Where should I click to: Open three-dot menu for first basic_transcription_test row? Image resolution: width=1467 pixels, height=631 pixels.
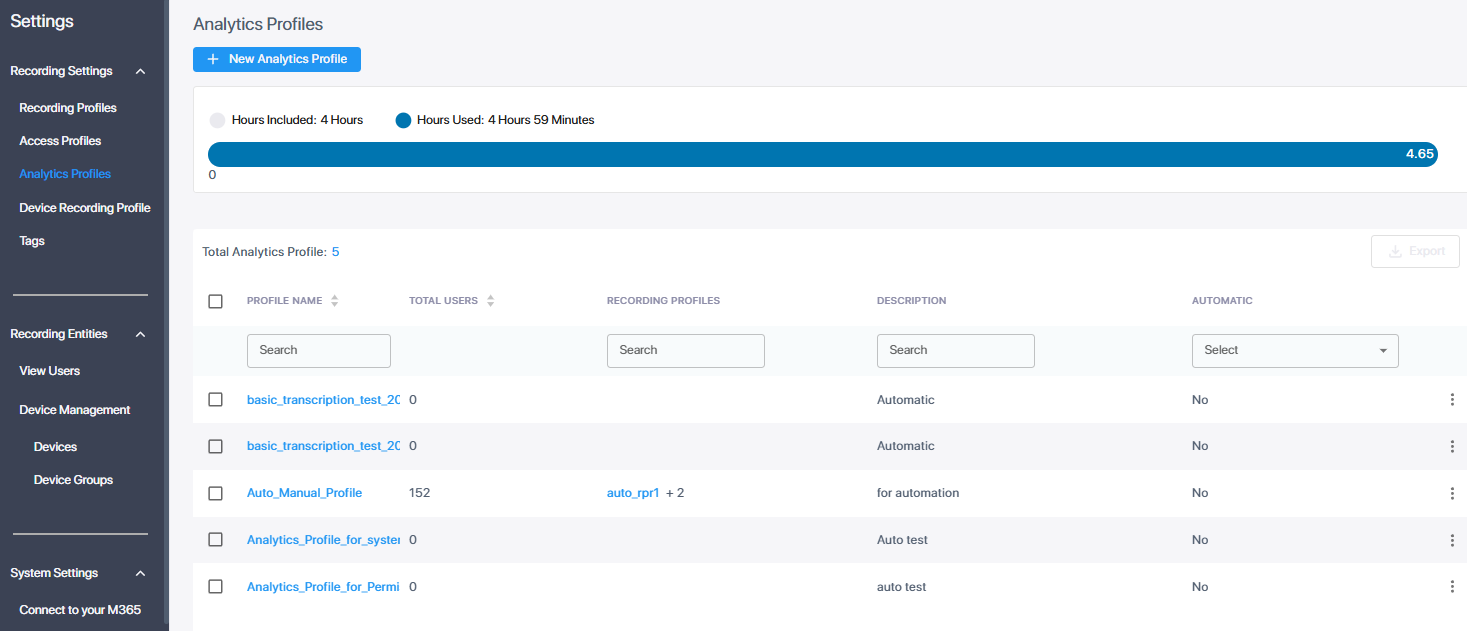pos(1452,400)
